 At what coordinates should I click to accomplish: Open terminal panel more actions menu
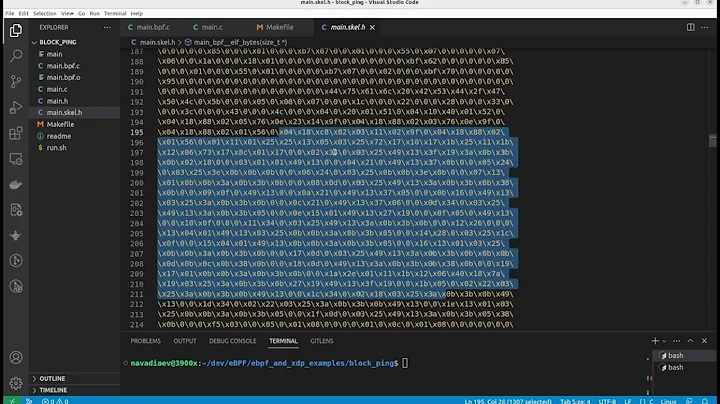(x=676, y=341)
